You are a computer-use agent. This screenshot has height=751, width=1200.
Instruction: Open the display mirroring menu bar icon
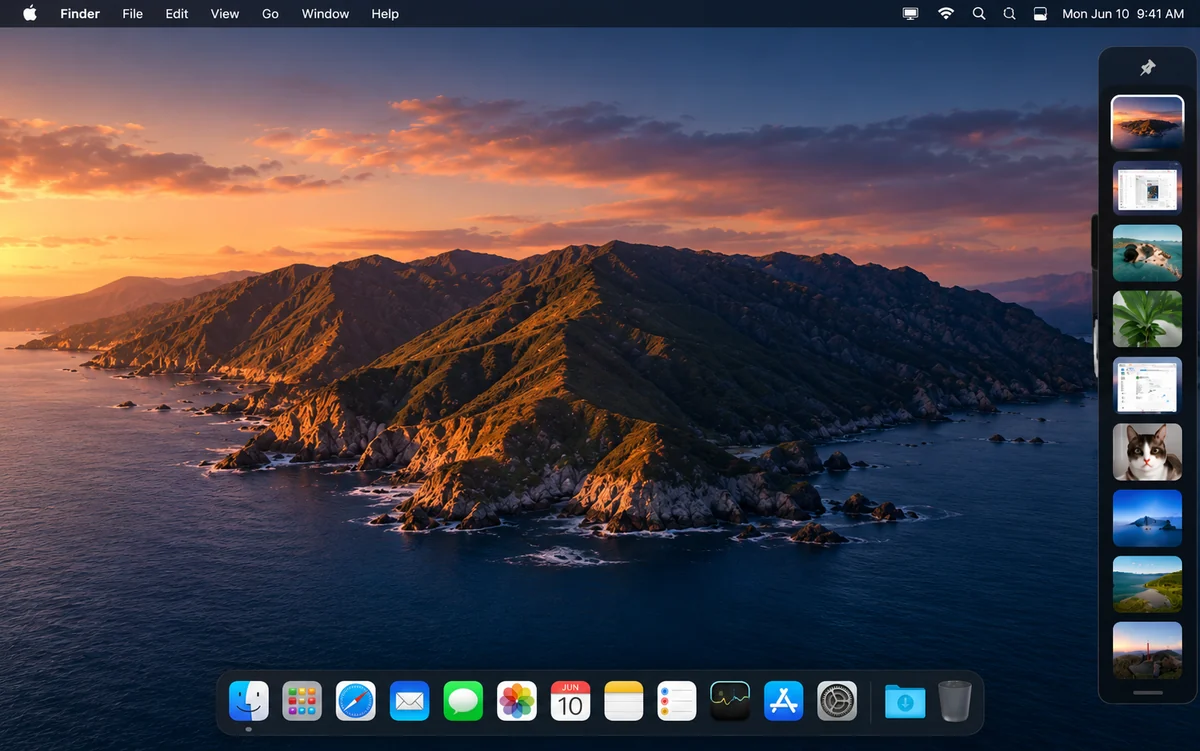[x=910, y=14]
